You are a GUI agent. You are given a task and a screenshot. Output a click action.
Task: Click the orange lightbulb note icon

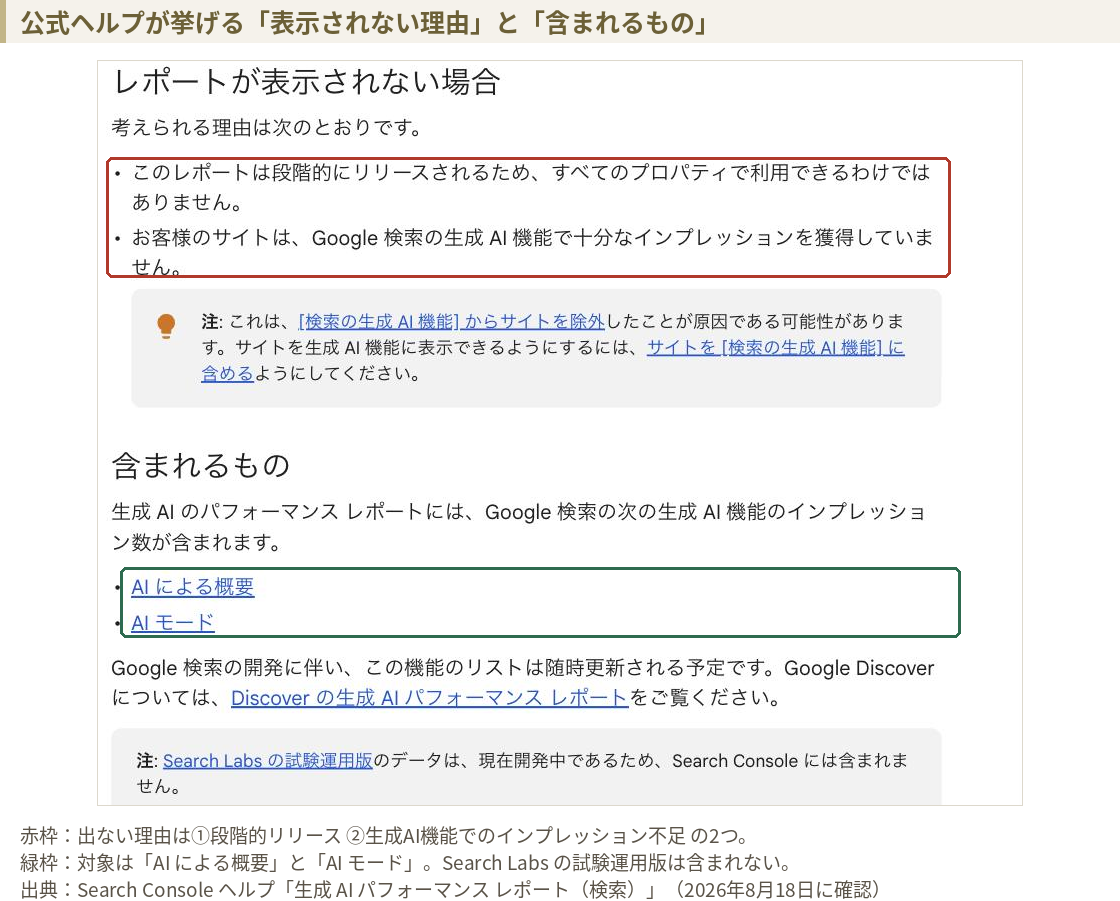pos(166,326)
